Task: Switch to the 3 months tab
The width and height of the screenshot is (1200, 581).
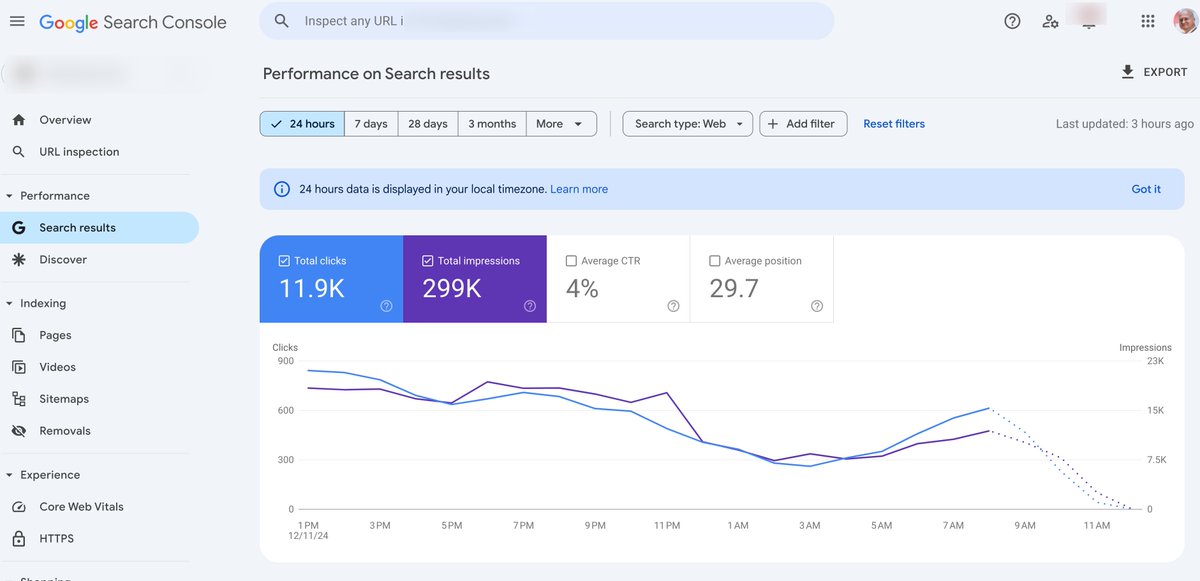Action: [x=491, y=123]
